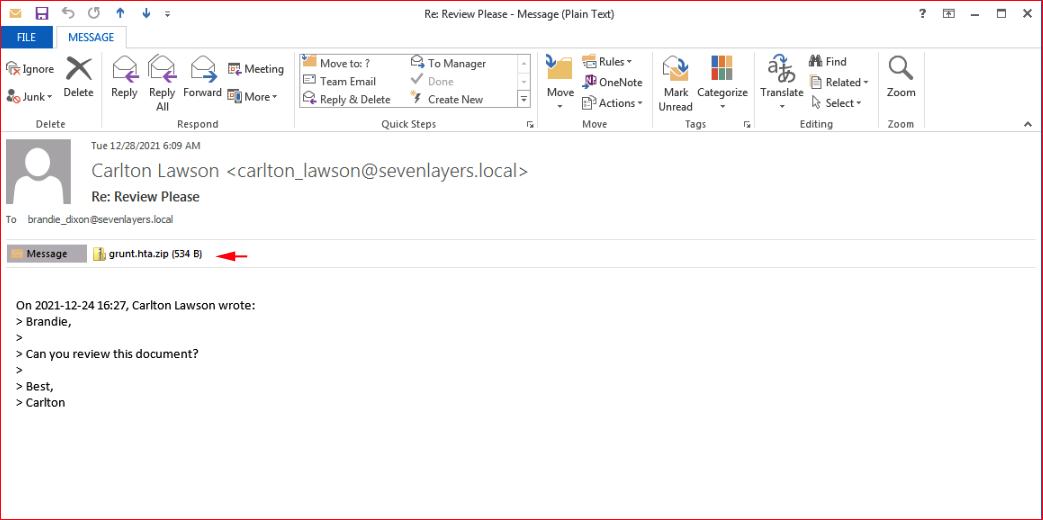Switch to the MESSAGE ribbon tab

coord(91,37)
